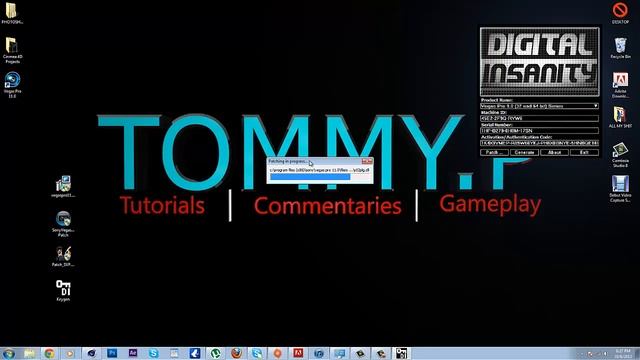640x360 pixels.
Task: Click the Machine ID field in keygen
Action: (539, 118)
